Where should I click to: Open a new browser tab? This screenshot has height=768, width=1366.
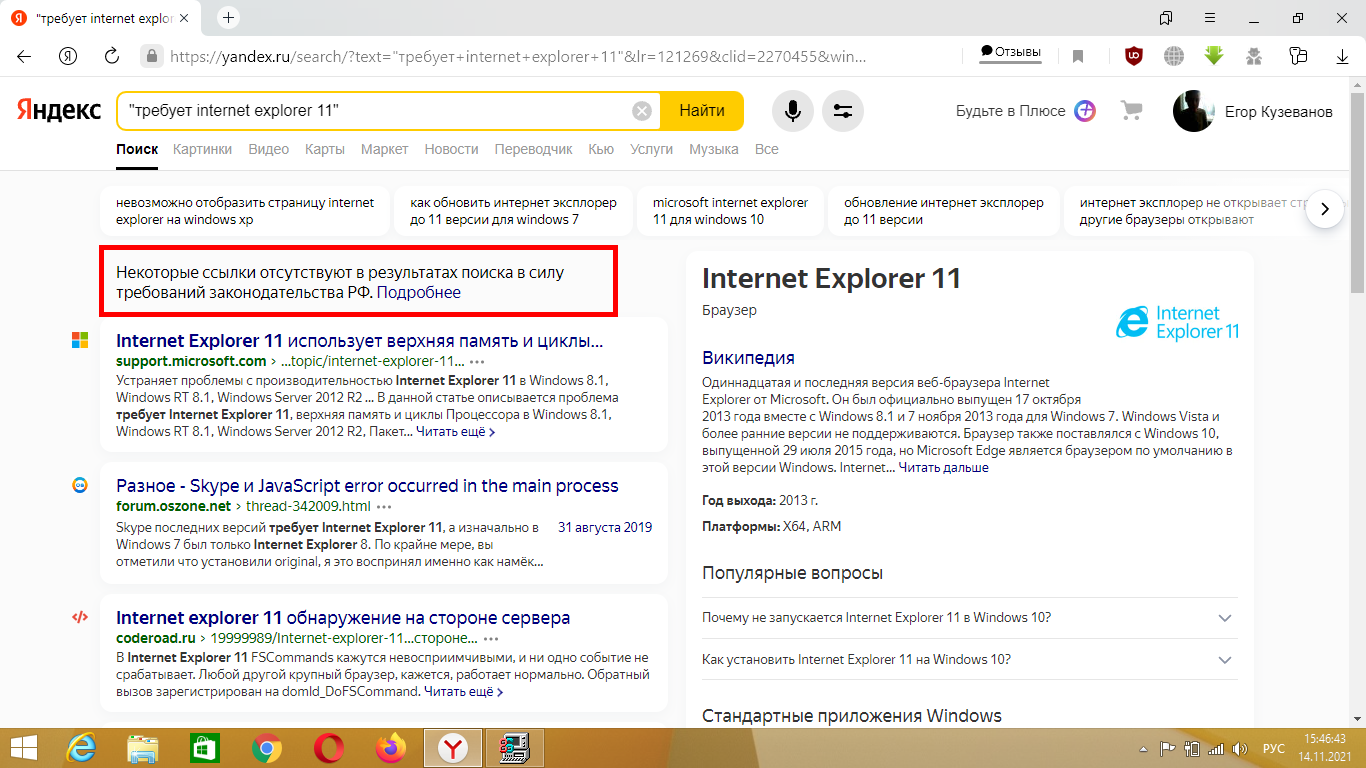click(229, 18)
